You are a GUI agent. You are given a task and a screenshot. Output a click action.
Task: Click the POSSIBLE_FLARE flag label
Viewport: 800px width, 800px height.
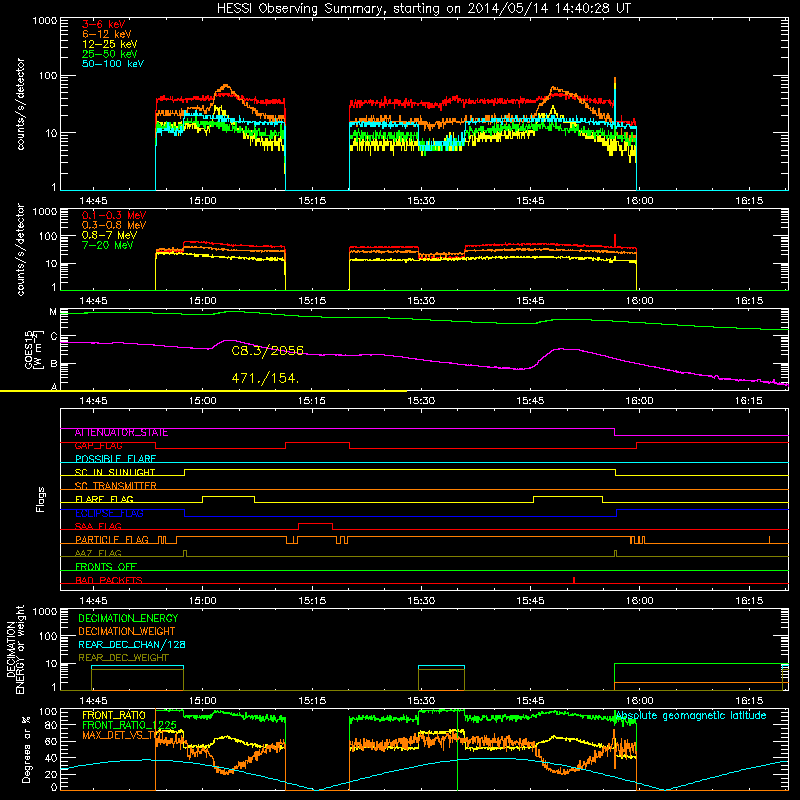115,459
